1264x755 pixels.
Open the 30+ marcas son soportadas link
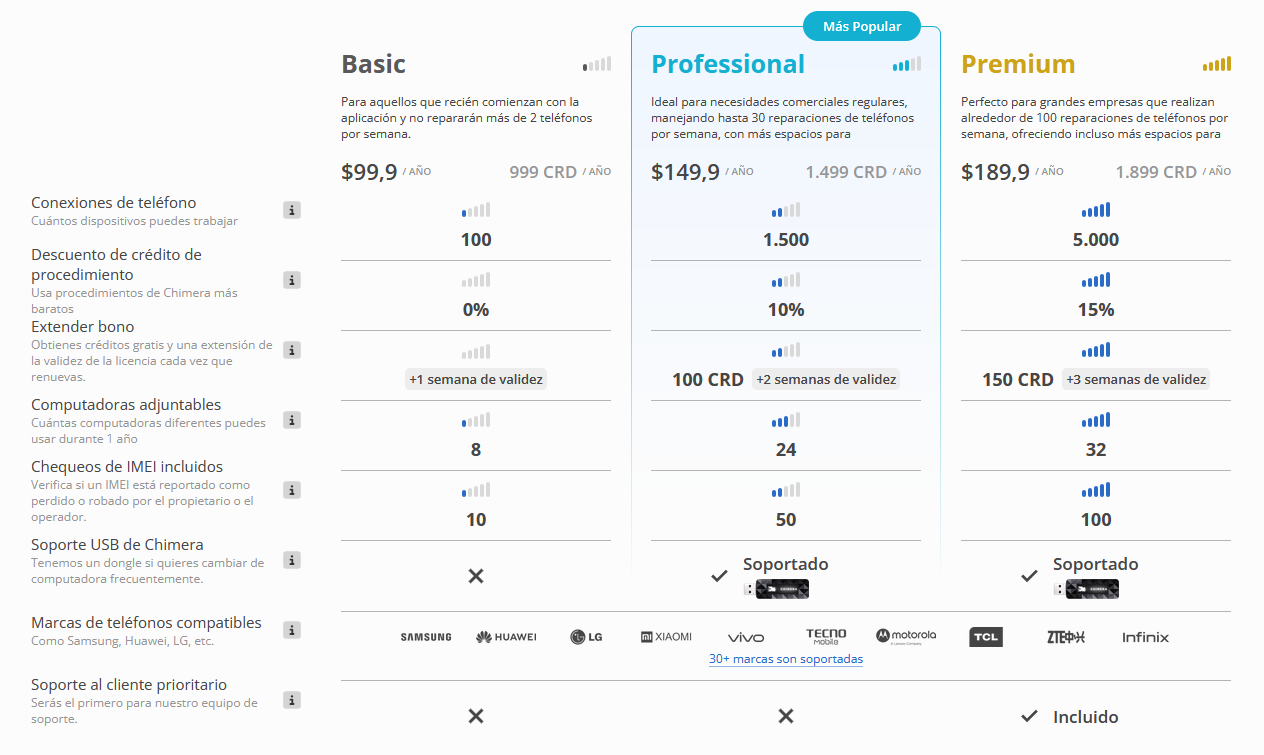point(786,659)
